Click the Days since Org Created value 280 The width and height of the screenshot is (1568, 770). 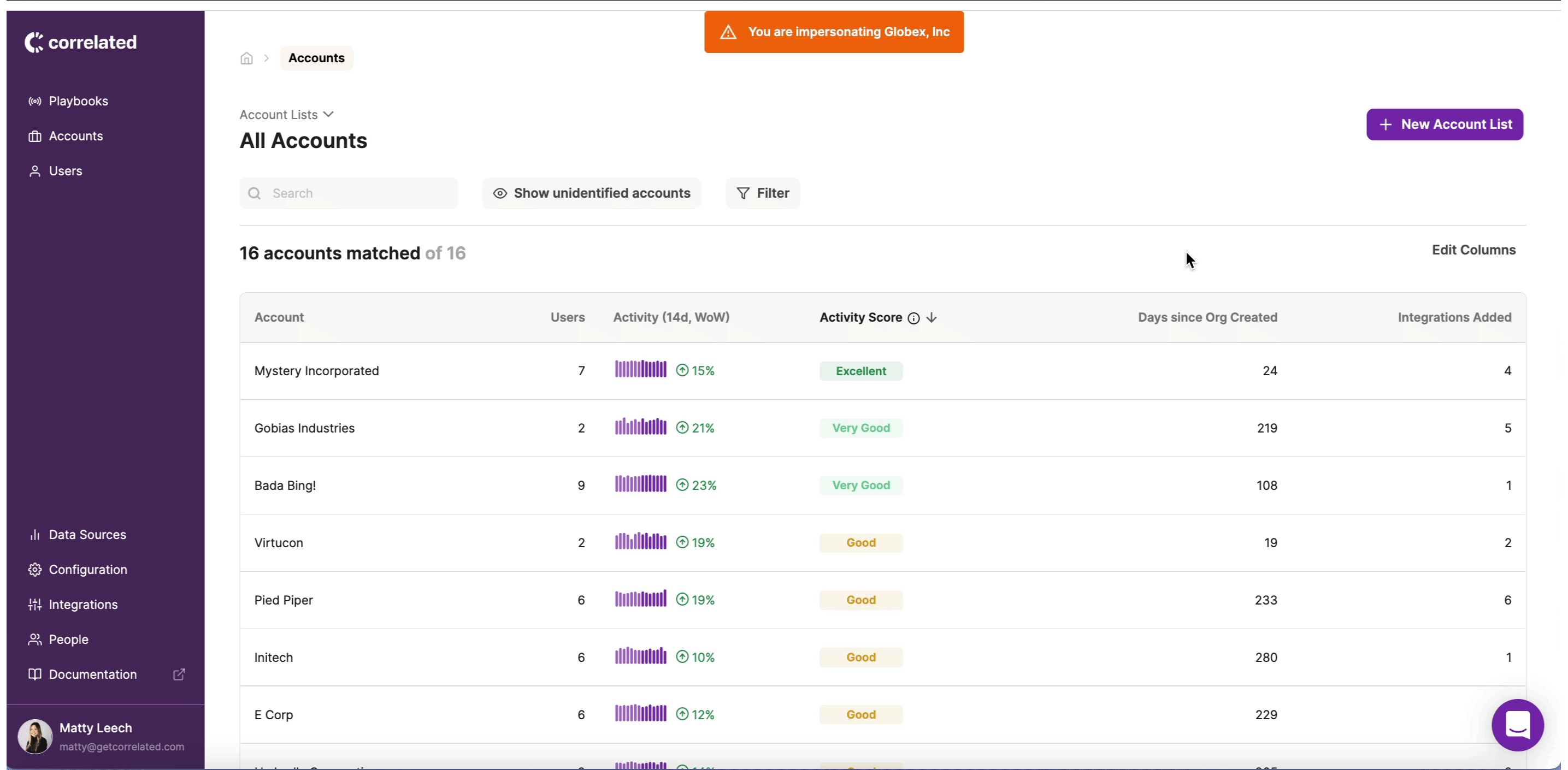coord(1266,658)
